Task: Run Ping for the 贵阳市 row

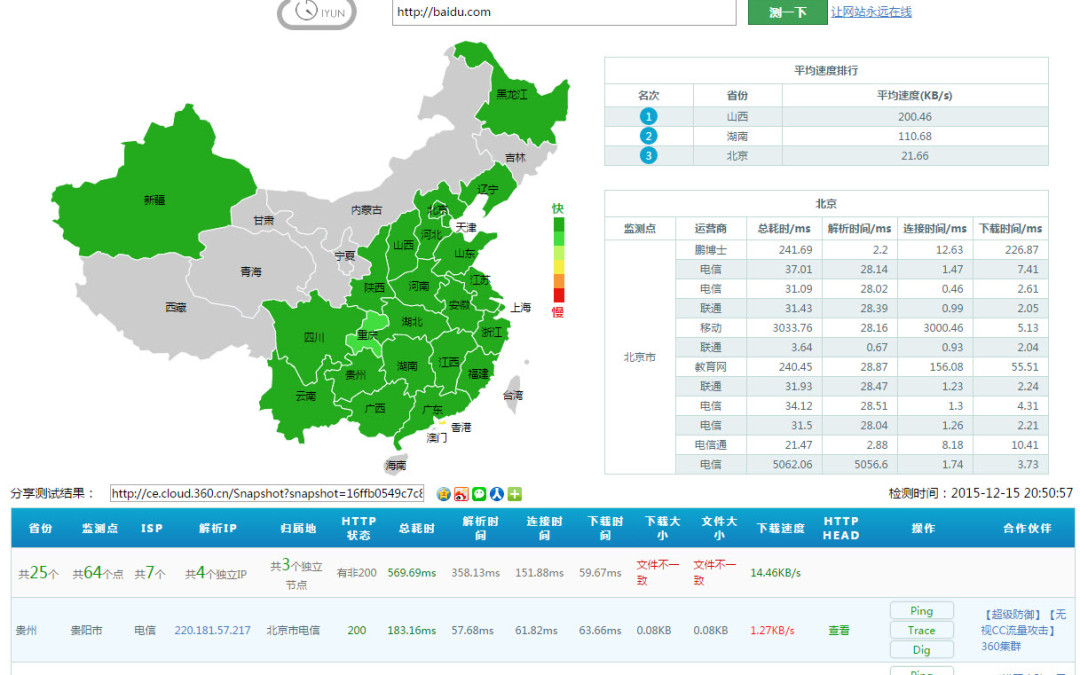Action: pos(921,611)
